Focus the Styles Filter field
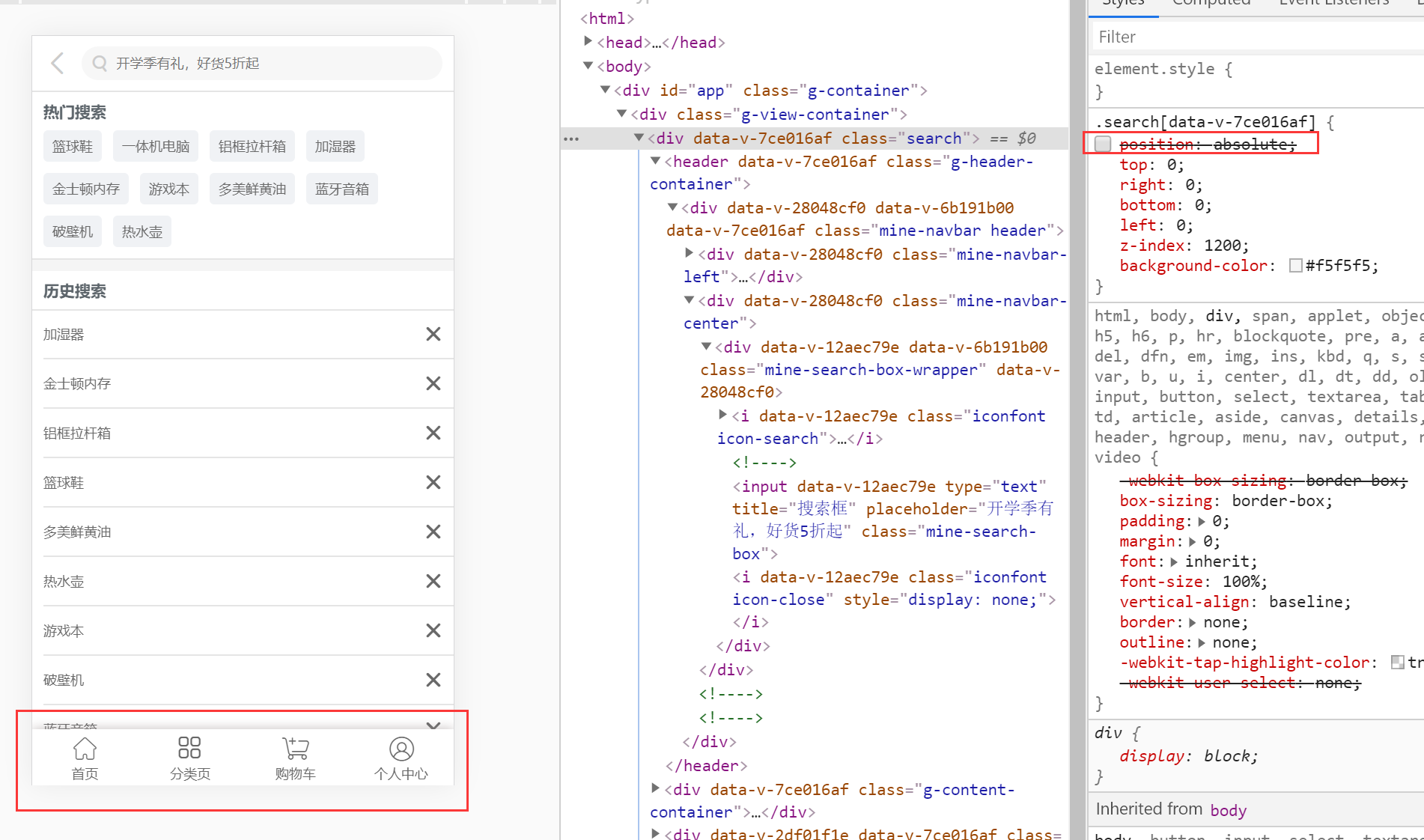Screen dimensions: 1424x840 (1258, 37)
